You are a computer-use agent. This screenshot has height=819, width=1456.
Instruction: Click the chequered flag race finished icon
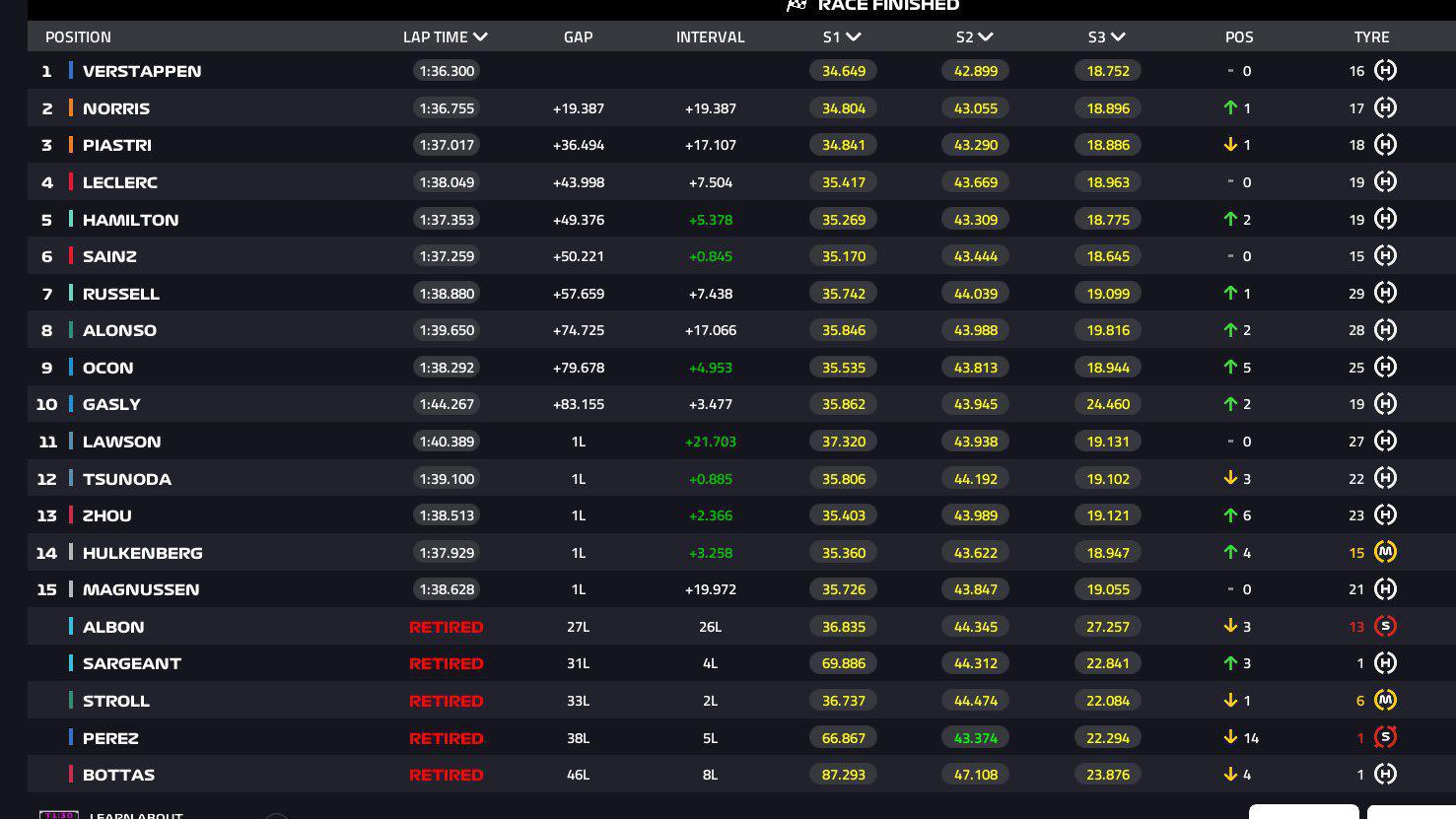click(x=797, y=5)
